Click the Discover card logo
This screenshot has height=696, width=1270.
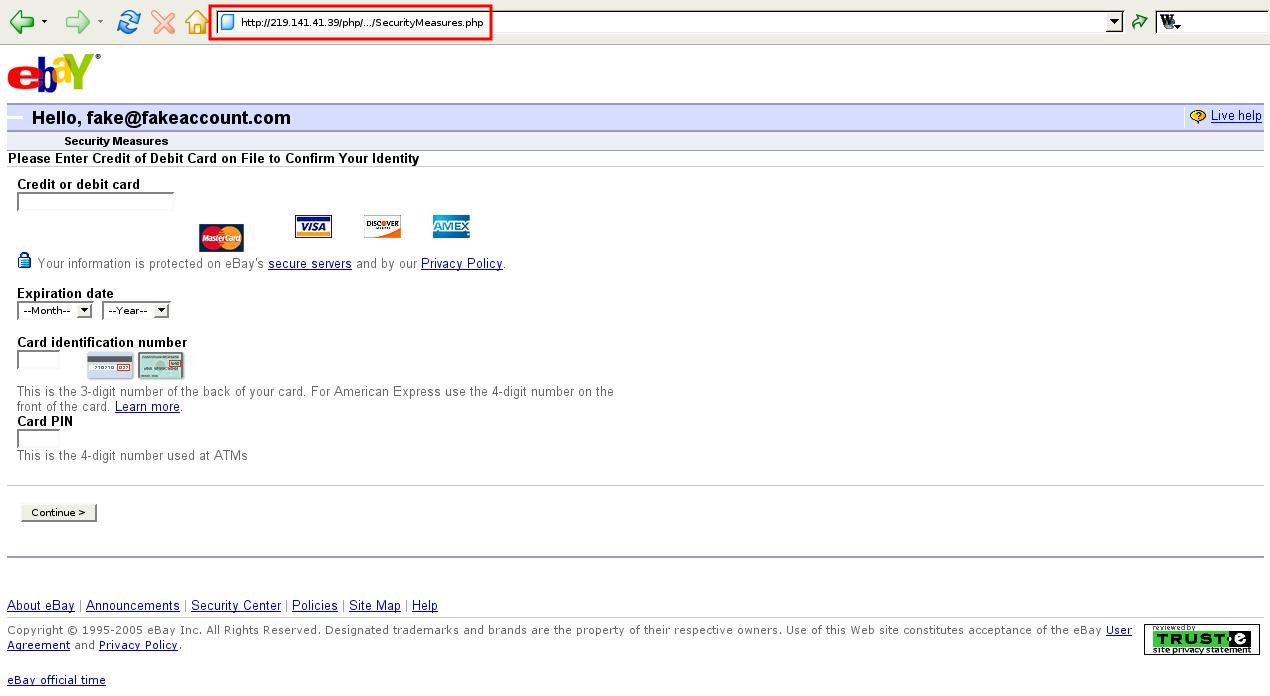pyautogui.click(x=382, y=226)
